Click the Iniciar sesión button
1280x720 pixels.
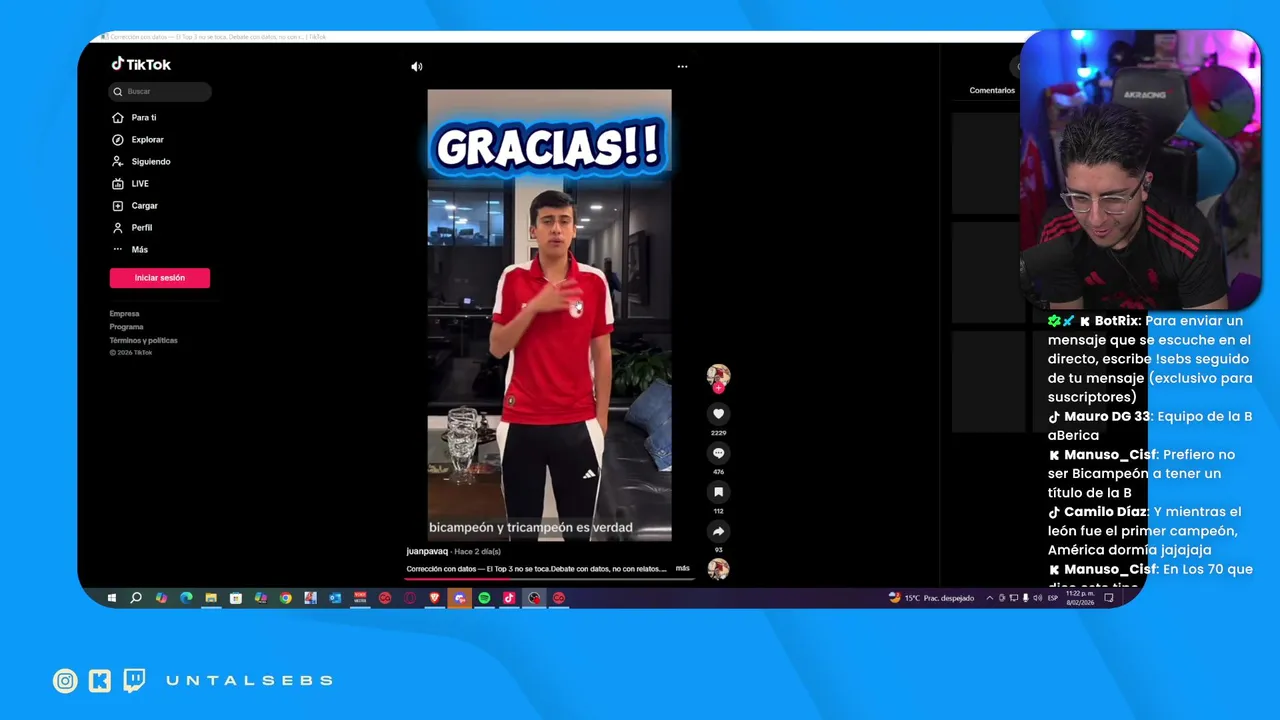[x=160, y=278]
